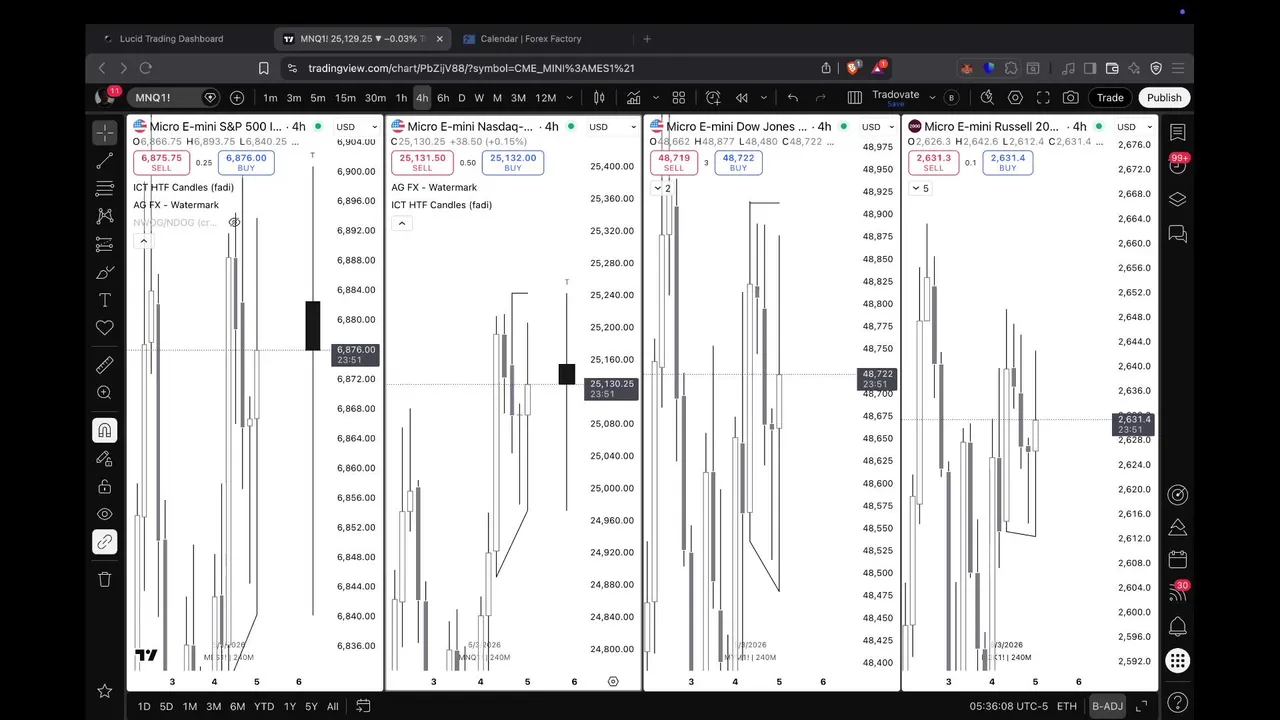Open the chat panel in the right sidebar
Screen dimensions: 1280x720
coord(1178,234)
